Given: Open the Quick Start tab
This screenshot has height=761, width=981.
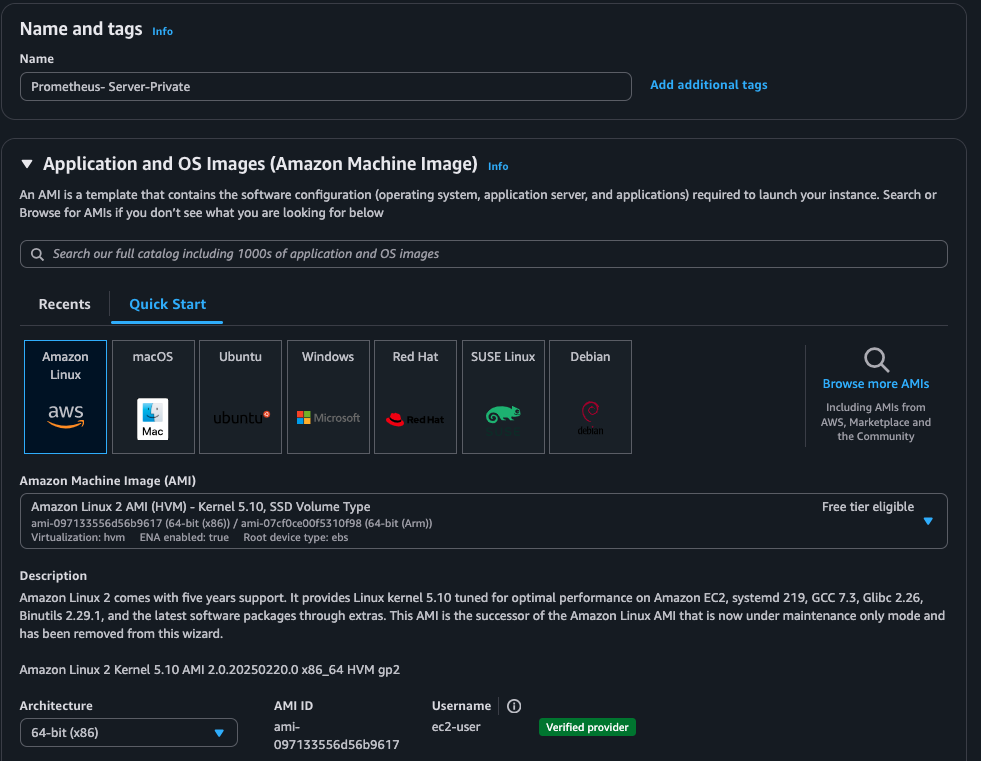Looking at the screenshot, I should click(166, 303).
